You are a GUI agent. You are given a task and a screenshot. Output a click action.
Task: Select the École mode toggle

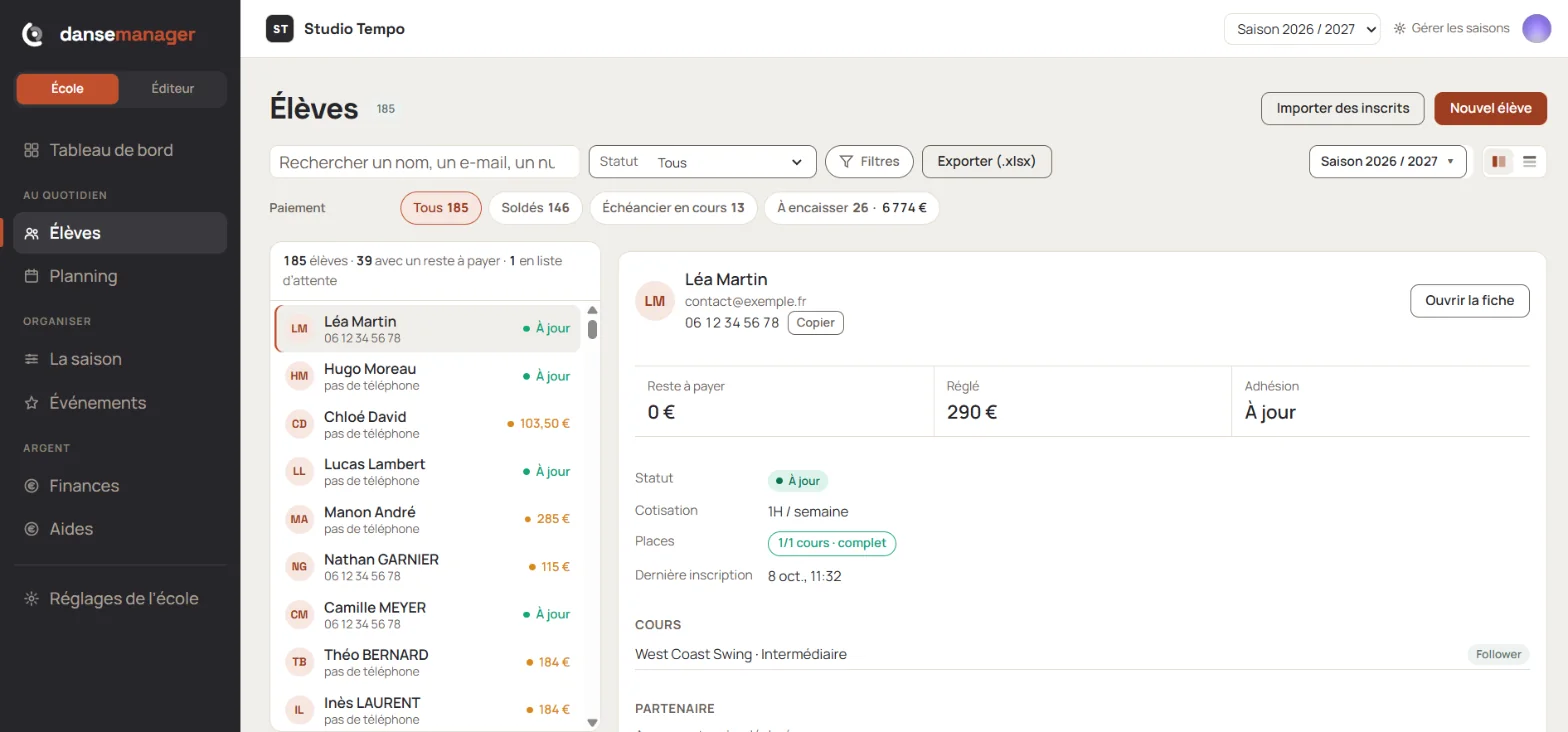pos(67,89)
